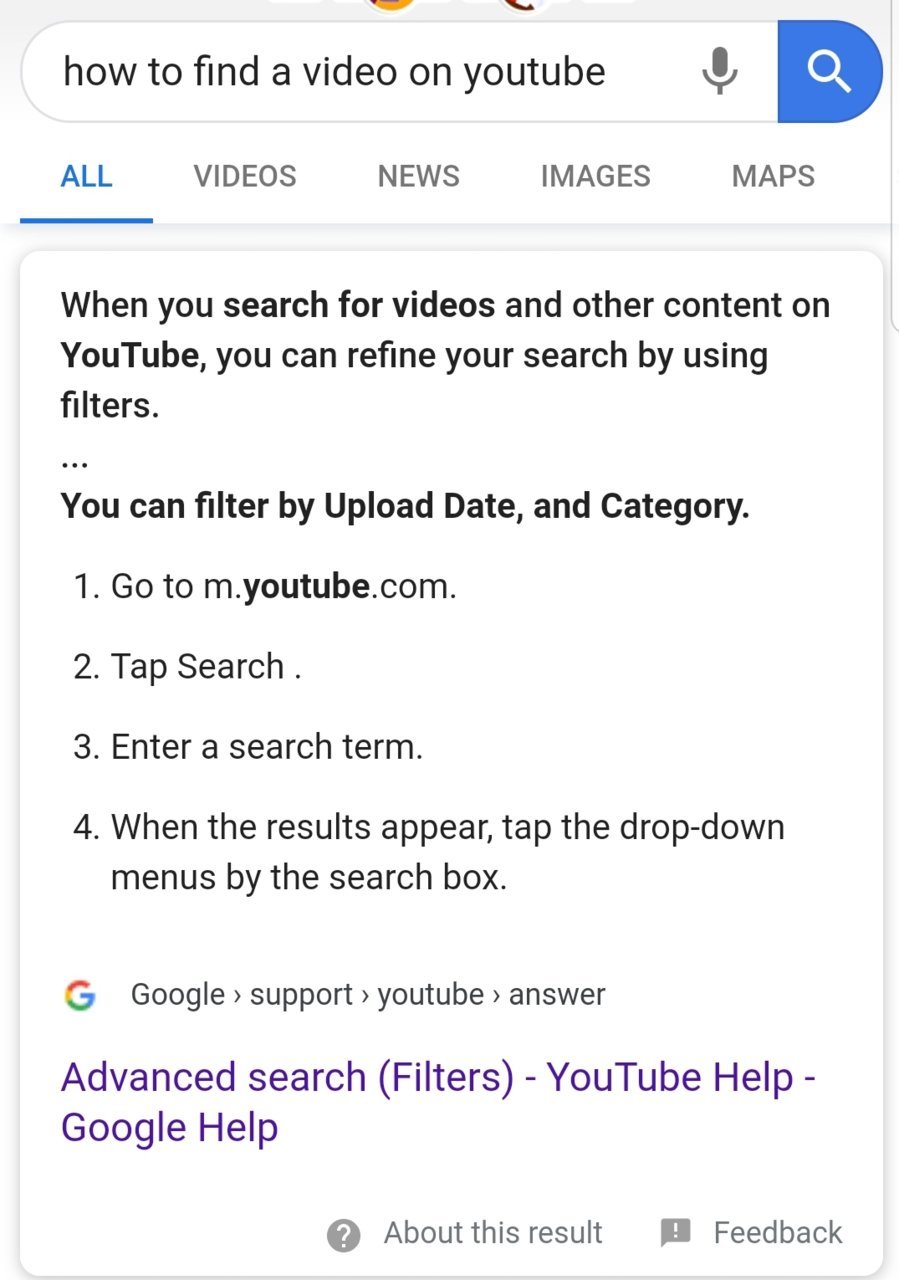Image resolution: width=899 pixels, height=1280 pixels.
Task: Open Advanced search (Filters) YouTube Help link
Action: (439, 1102)
